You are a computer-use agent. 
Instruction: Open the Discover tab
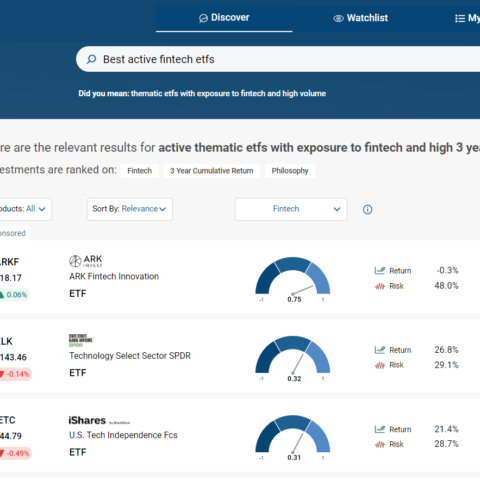click(x=224, y=18)
